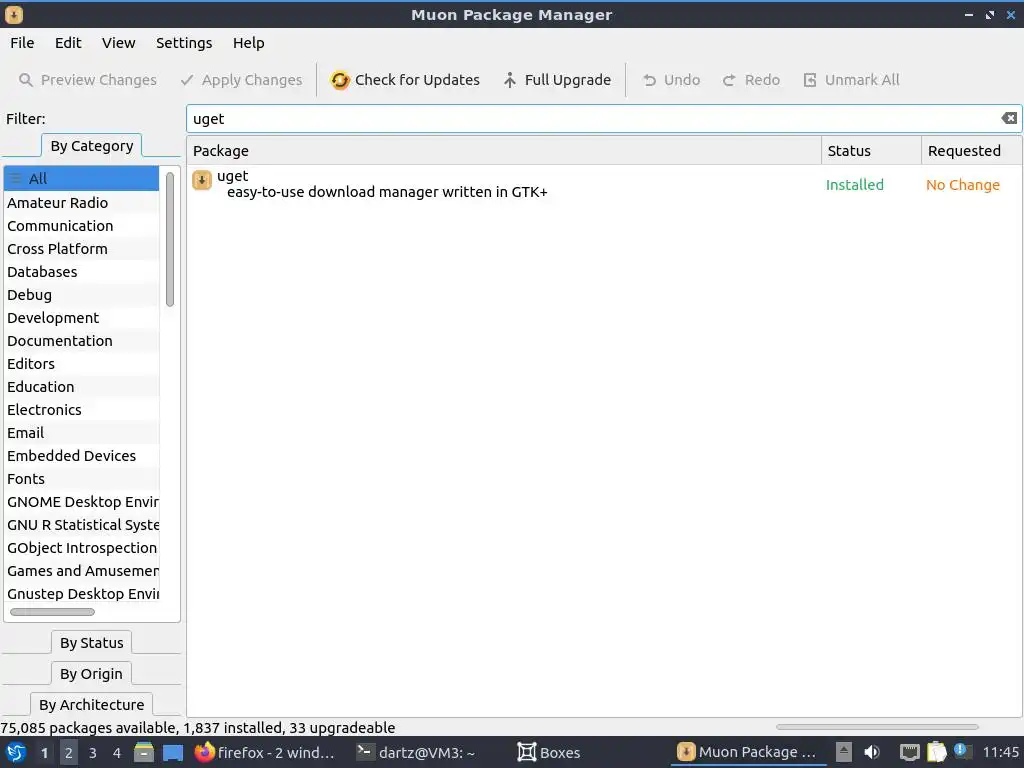Open the View menu
Image resolution: width=1024 pixels, height=768 pixels.
118,43
